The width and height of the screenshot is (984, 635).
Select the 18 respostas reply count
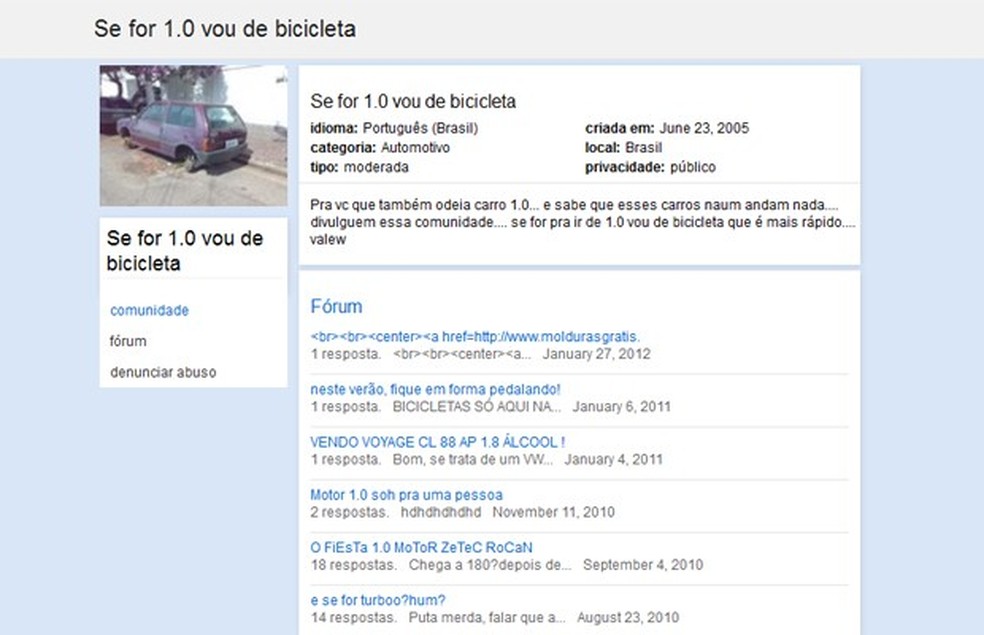click(354, 565)
